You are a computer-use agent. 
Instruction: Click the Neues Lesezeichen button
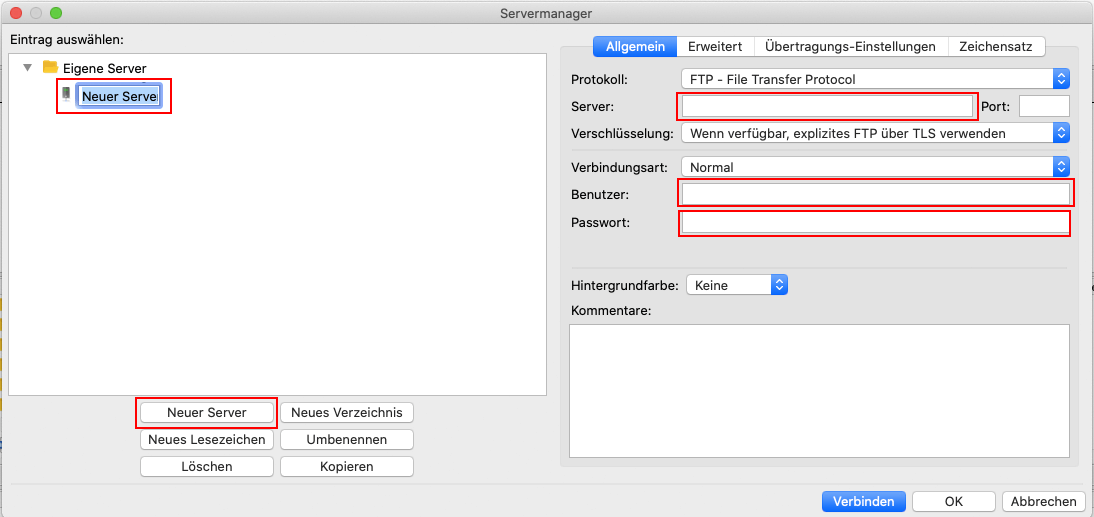click(x=207, y=440)
